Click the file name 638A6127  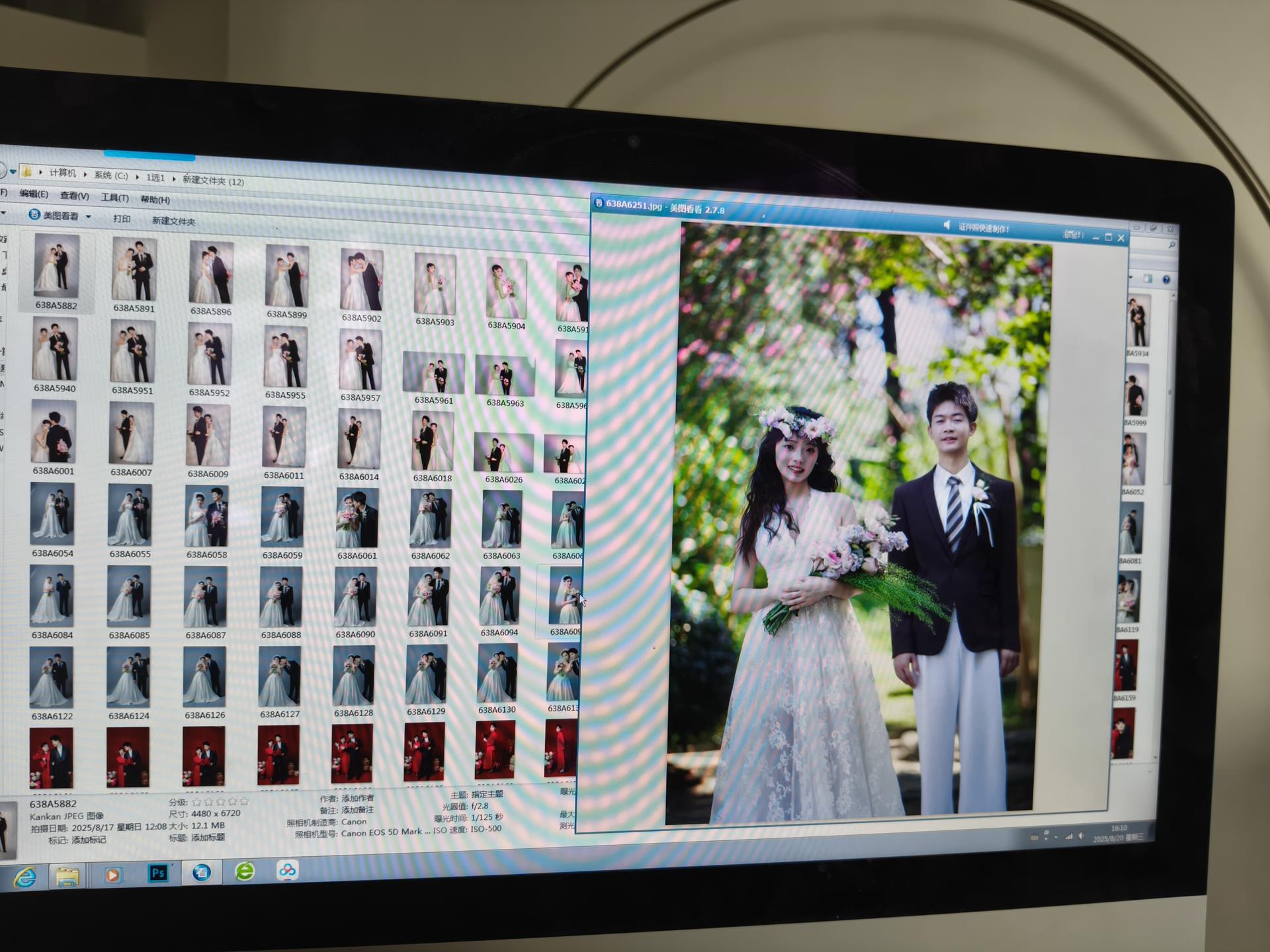coord(280,714)
